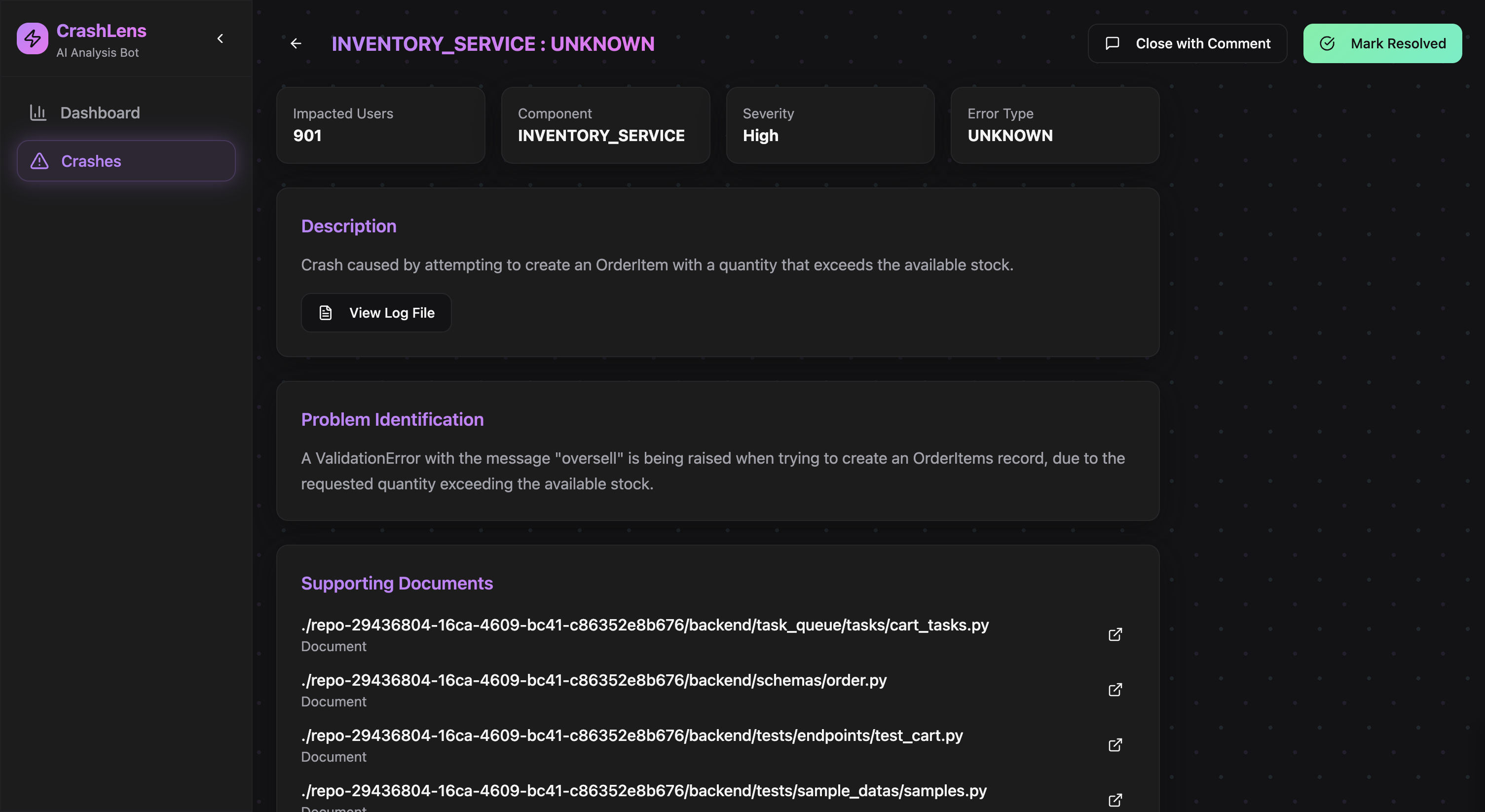The width and height of the screenshot is (1485, 812).
Task: Select the Crashes sidebar item
Action: pos(126,161)
